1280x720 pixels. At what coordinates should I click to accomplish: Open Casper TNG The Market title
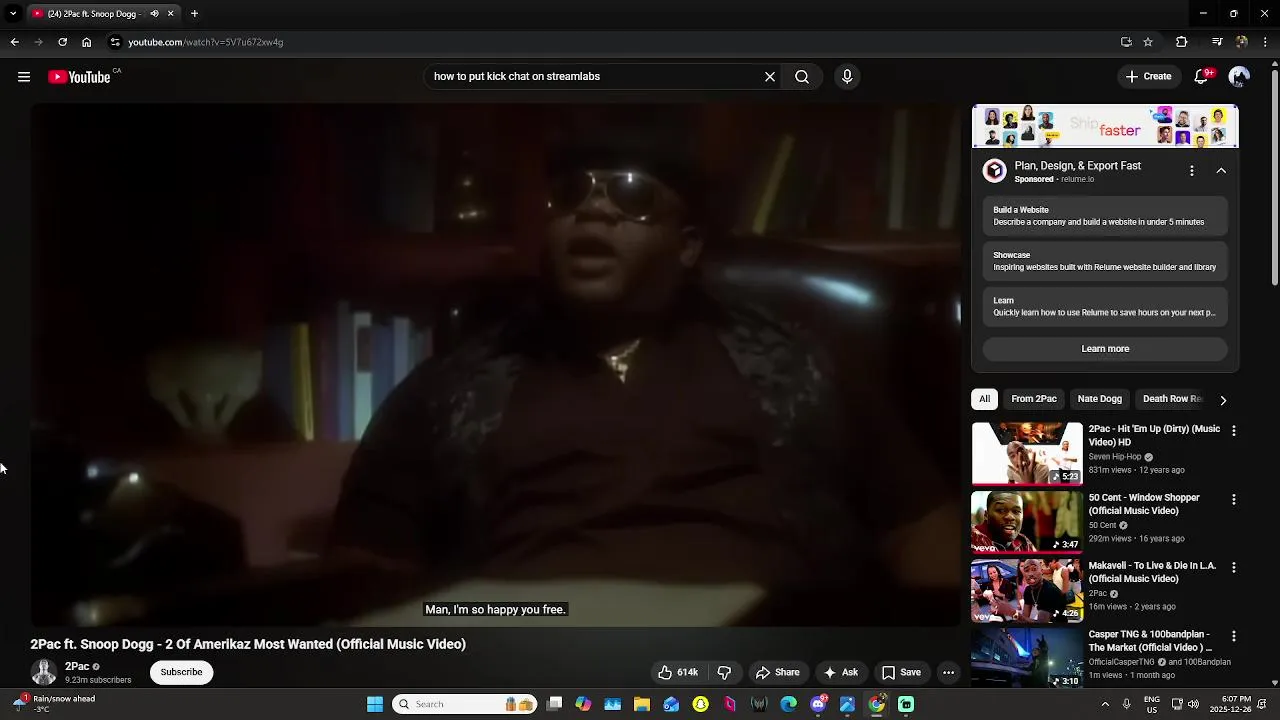click(1150, 641)
